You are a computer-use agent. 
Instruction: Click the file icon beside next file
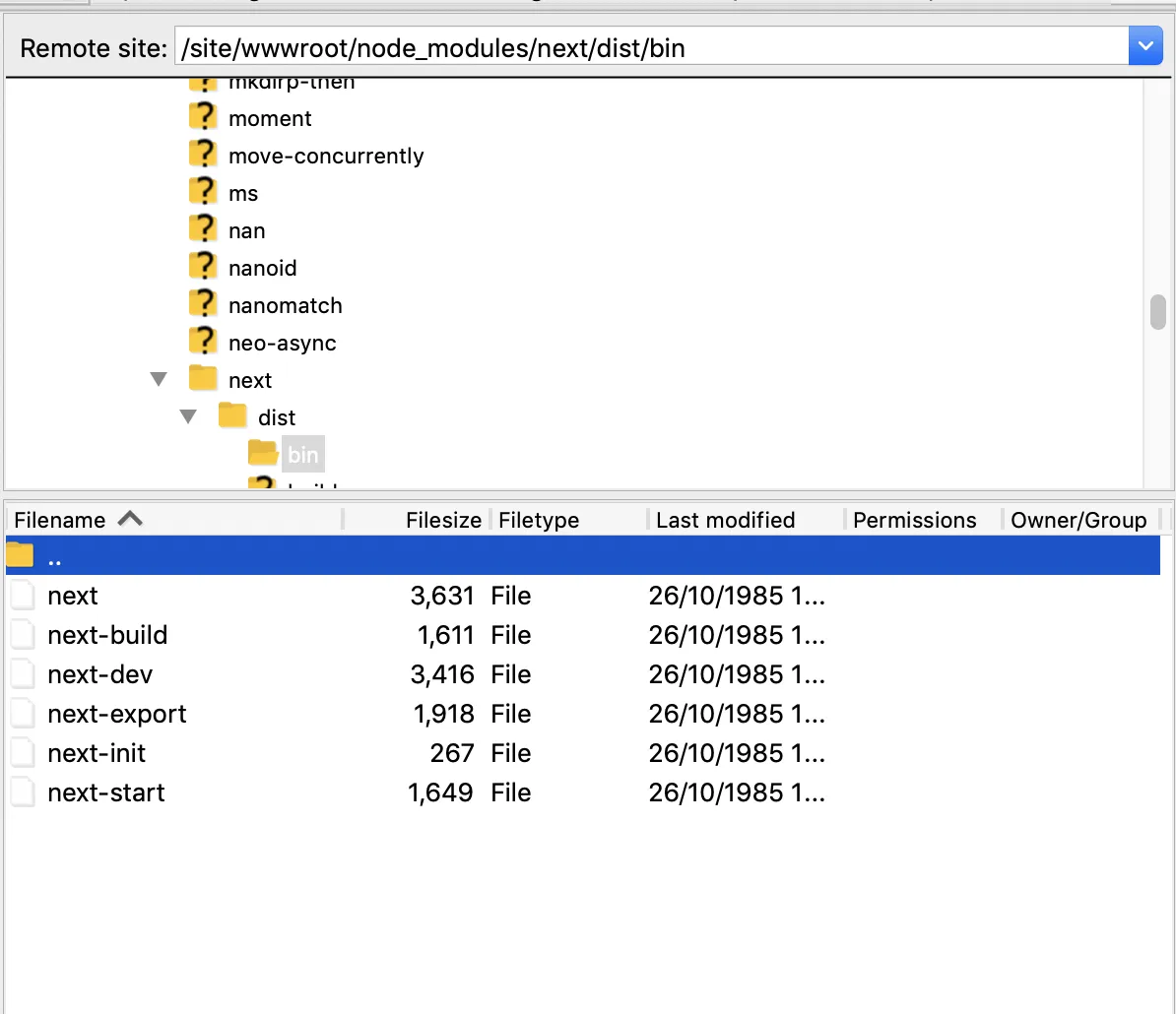(x=23, y=595)
